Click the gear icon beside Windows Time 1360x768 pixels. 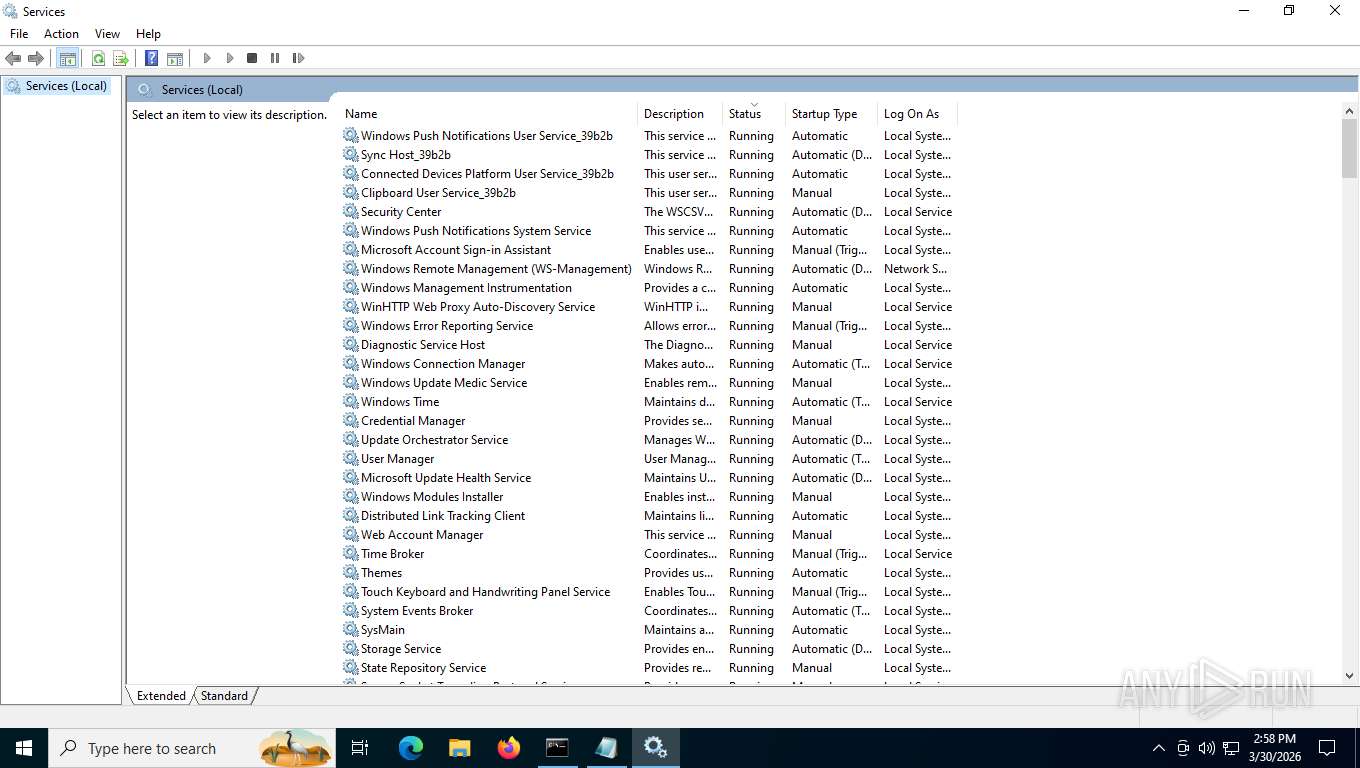[350, 401]
